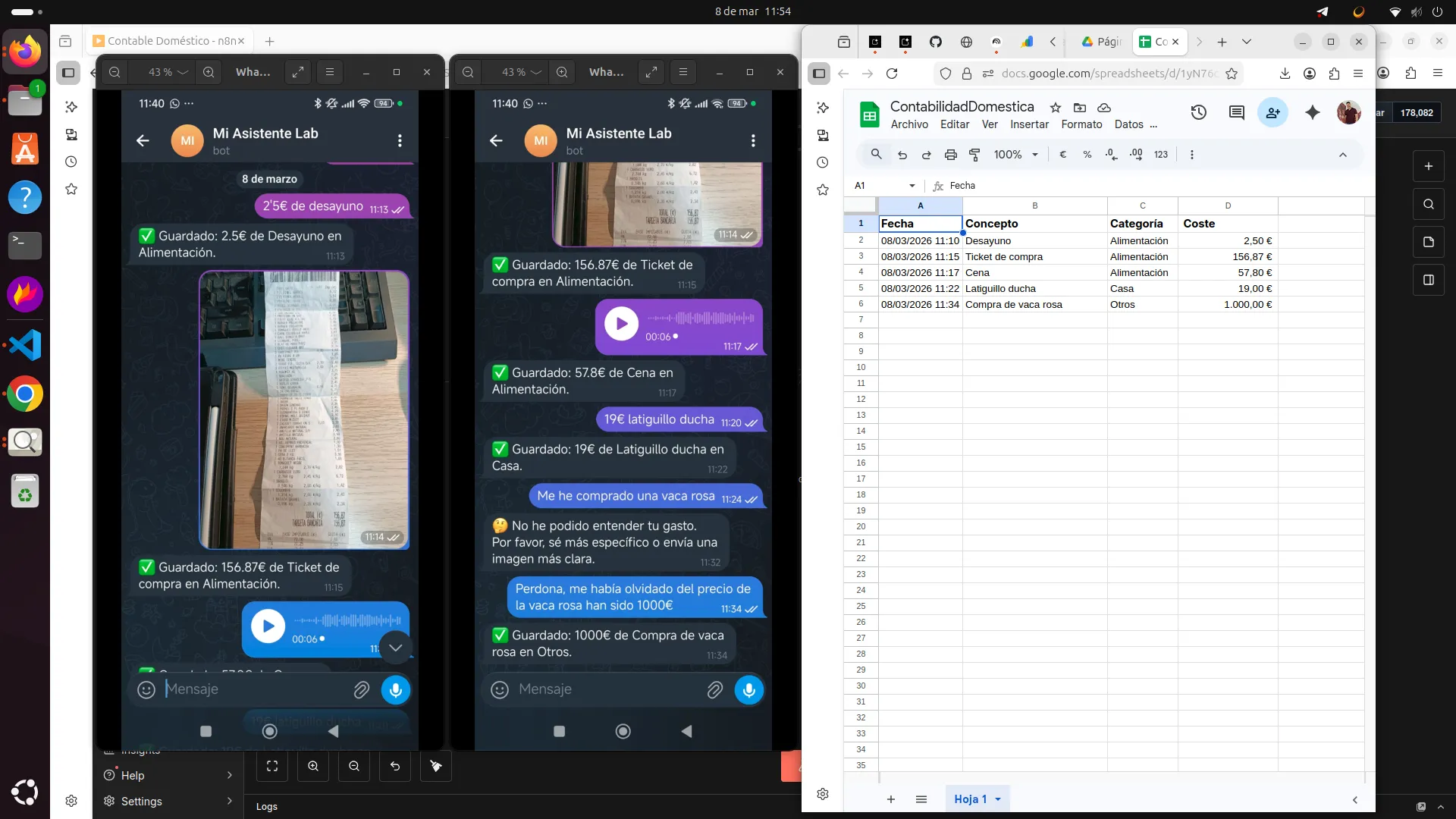Click attachment paperclip in right phone chat
Viewport: 1456px width, 819px height.
coord(714,690)
